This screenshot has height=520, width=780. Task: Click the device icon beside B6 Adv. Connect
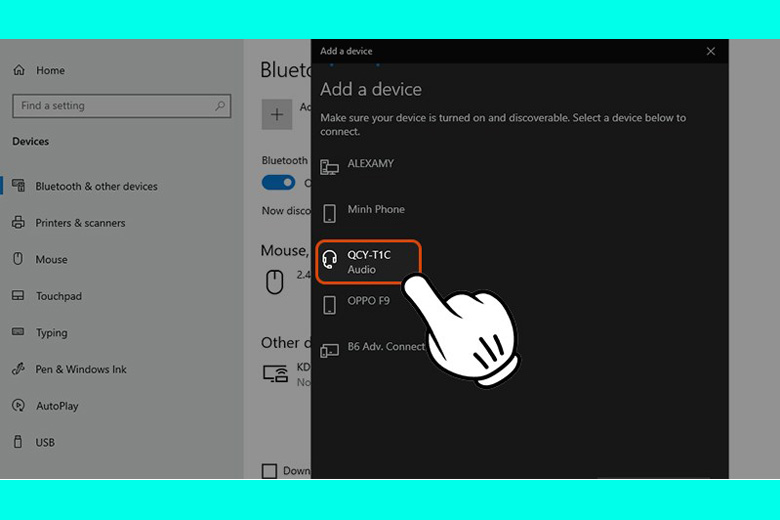pos(329,351)
